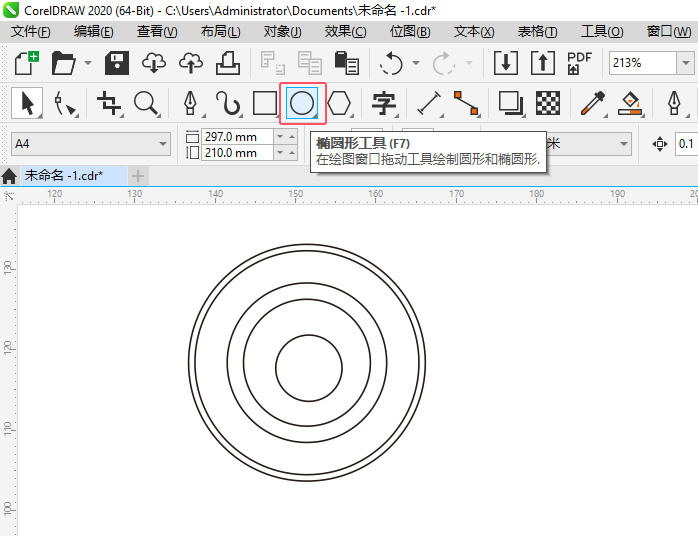
Task: Export with the up-arrow icon
Action: pos(543,63)
